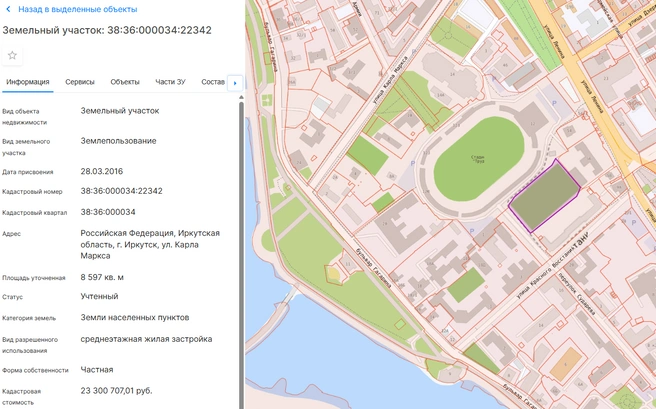The image size is (656, 409).
Task: Click the info panel vertical scrollbar
Action: [x=241, y=255]
